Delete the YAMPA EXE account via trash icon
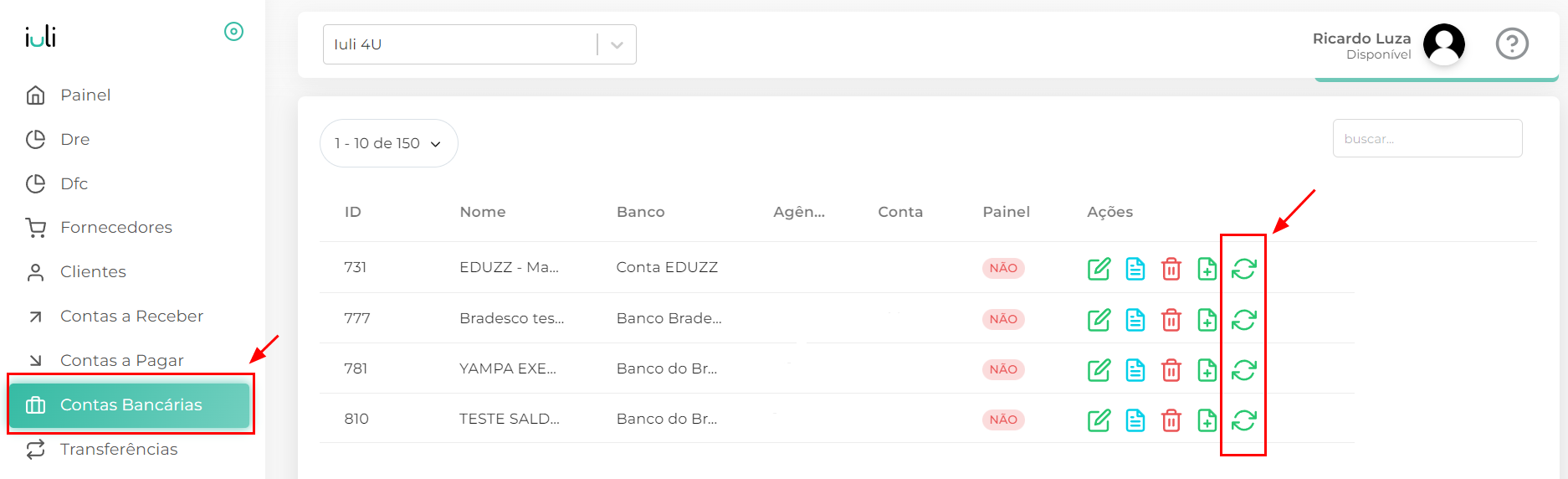The width and height of the screenshot is (1568, 479). 1171,370
